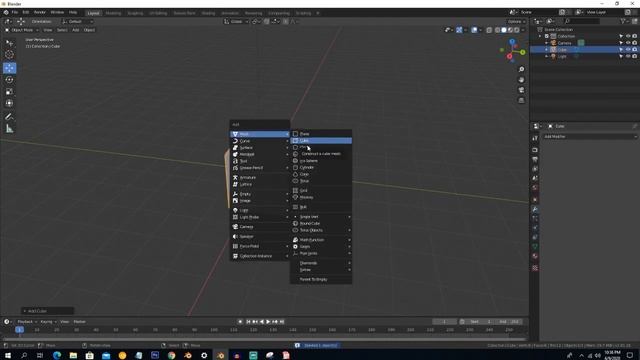The height and width of the screenshot is (360, 640).
Task: Activate the Transform tool
Action: (9, 103)
